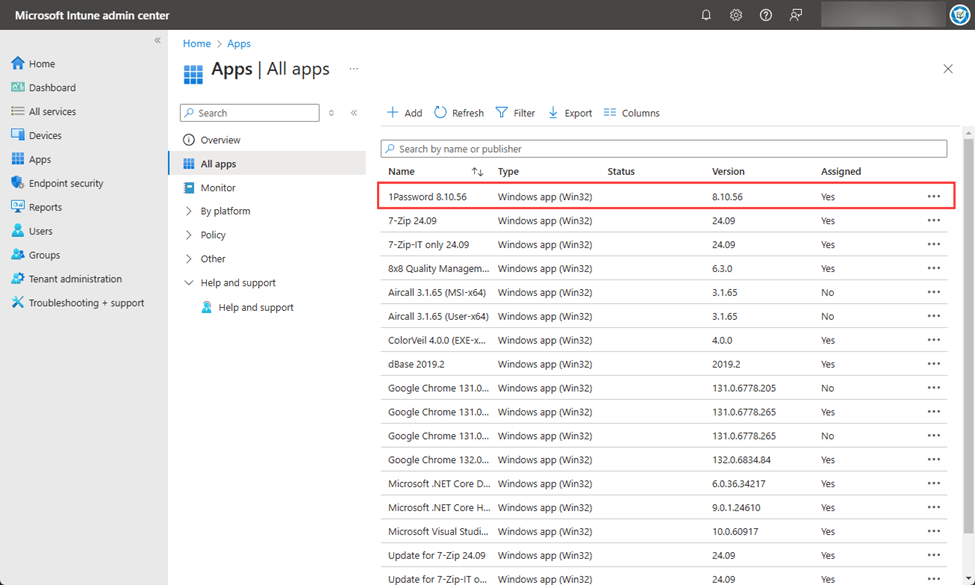This screenshot has width=975, height=585.
Task: Click the help question mark icon
Action: [766, 15]
